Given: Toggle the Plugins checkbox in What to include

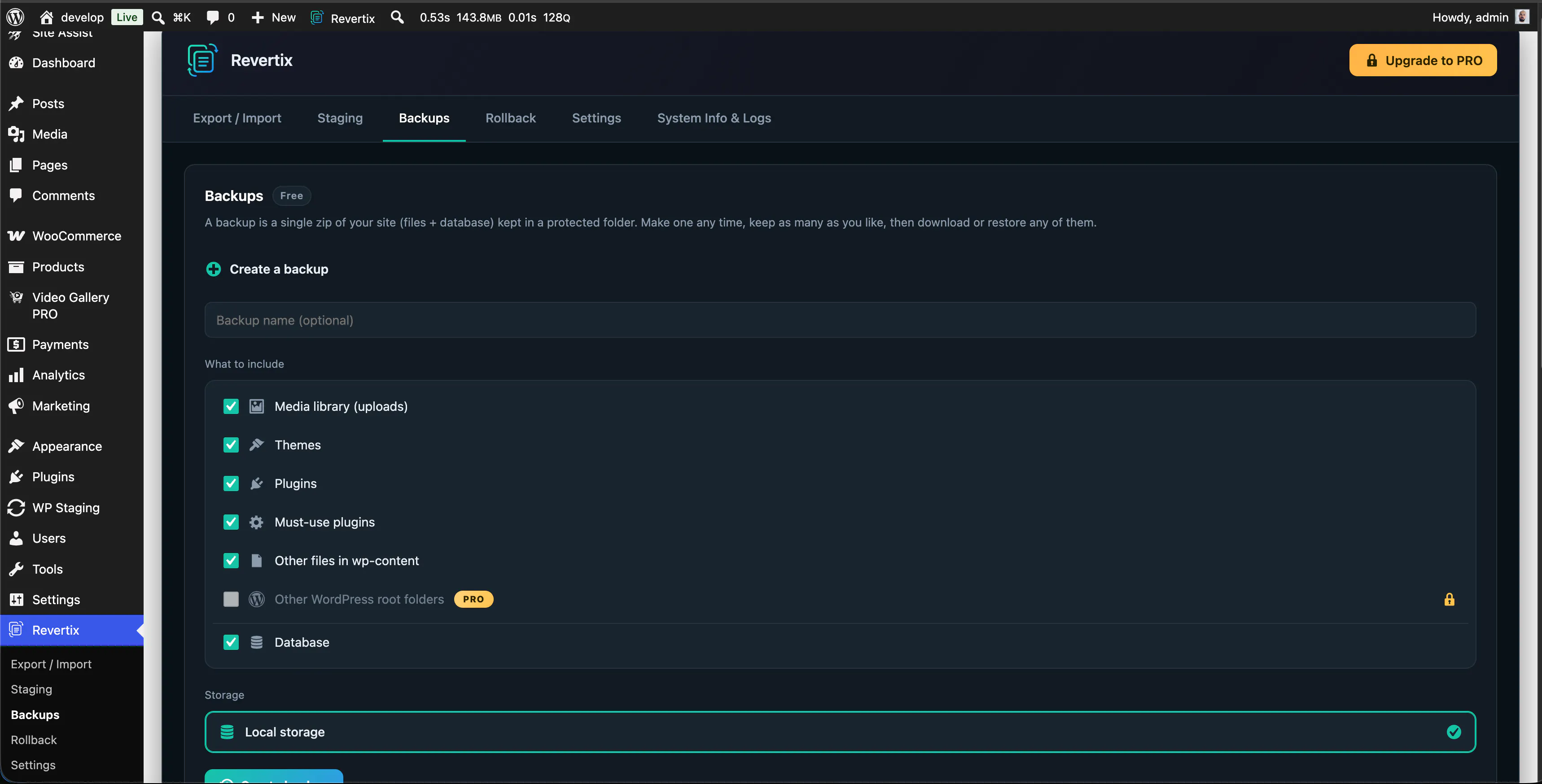Looking at the screenshot, I should pyautogui.click(x=231, y=483).
